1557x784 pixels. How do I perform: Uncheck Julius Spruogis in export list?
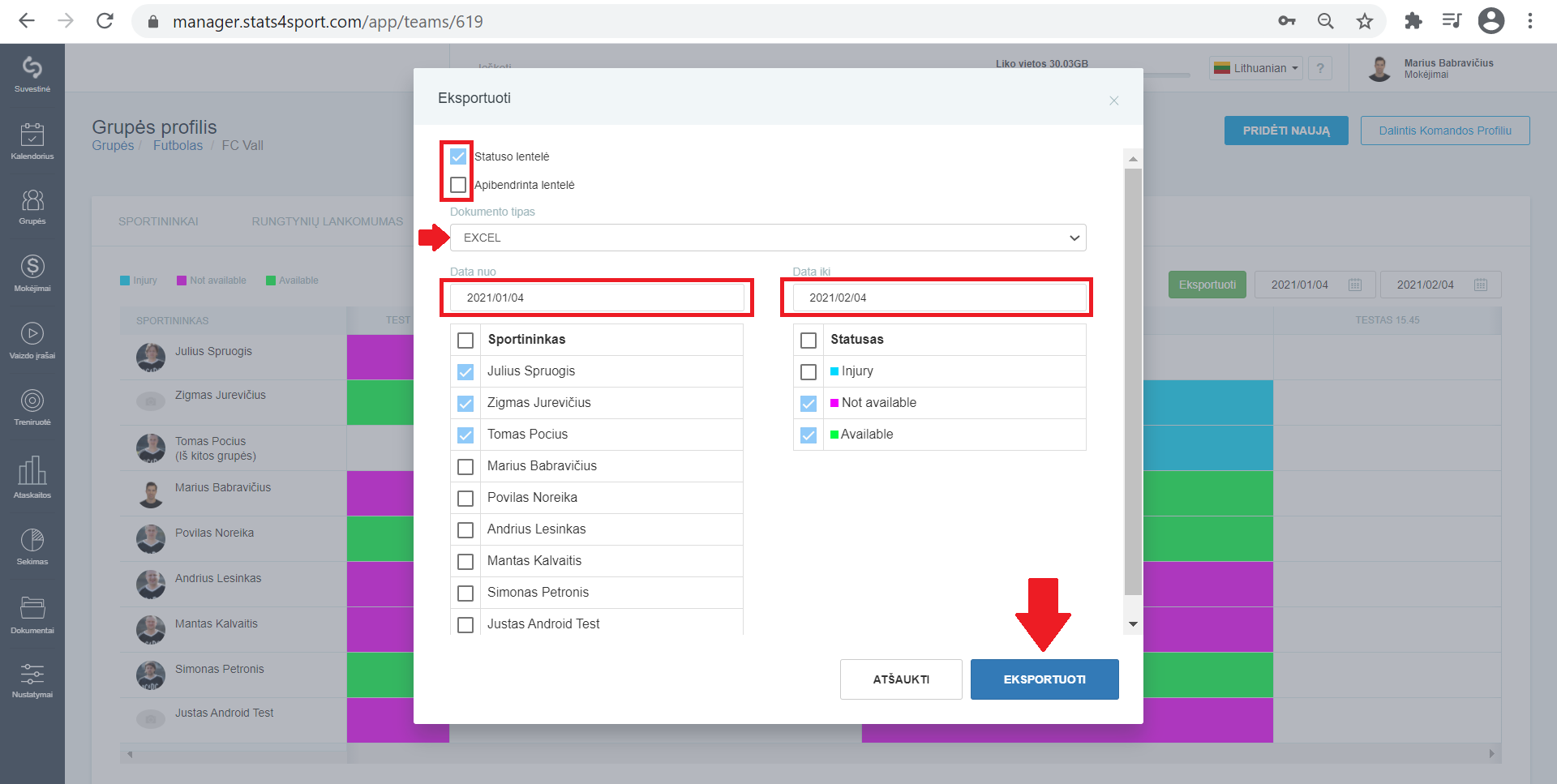[465, 371]
